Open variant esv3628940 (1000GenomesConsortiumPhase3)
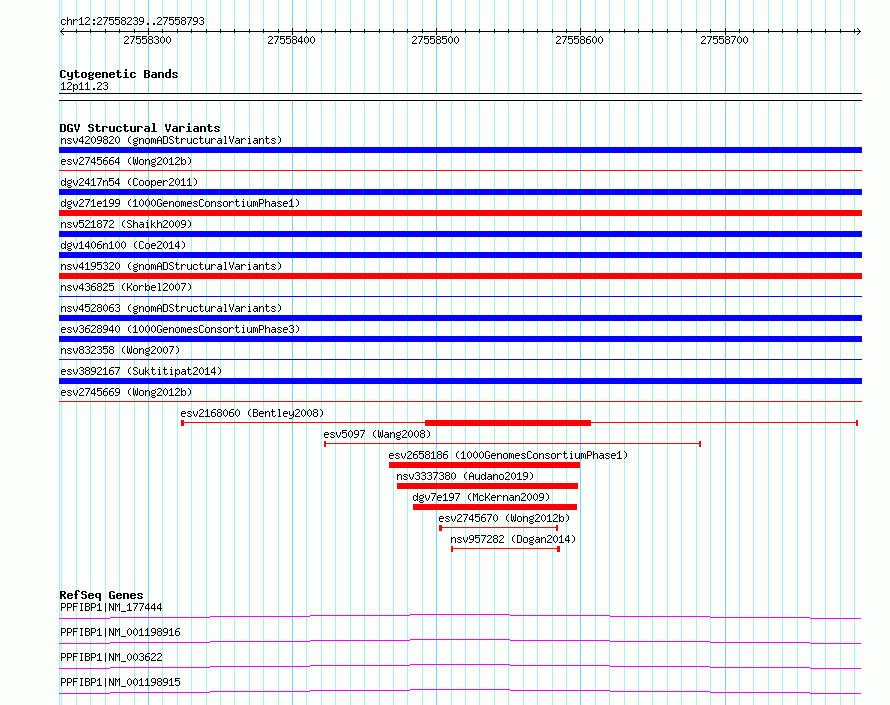The height and width of the screenshot is (705, 890). pos(180,329)
